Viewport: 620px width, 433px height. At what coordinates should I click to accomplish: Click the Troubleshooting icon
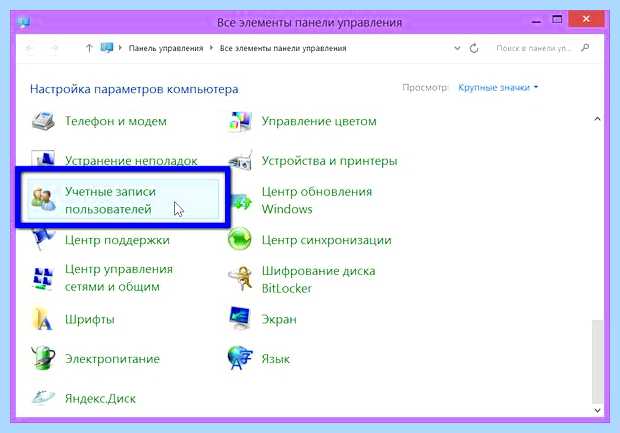point(43,158)
